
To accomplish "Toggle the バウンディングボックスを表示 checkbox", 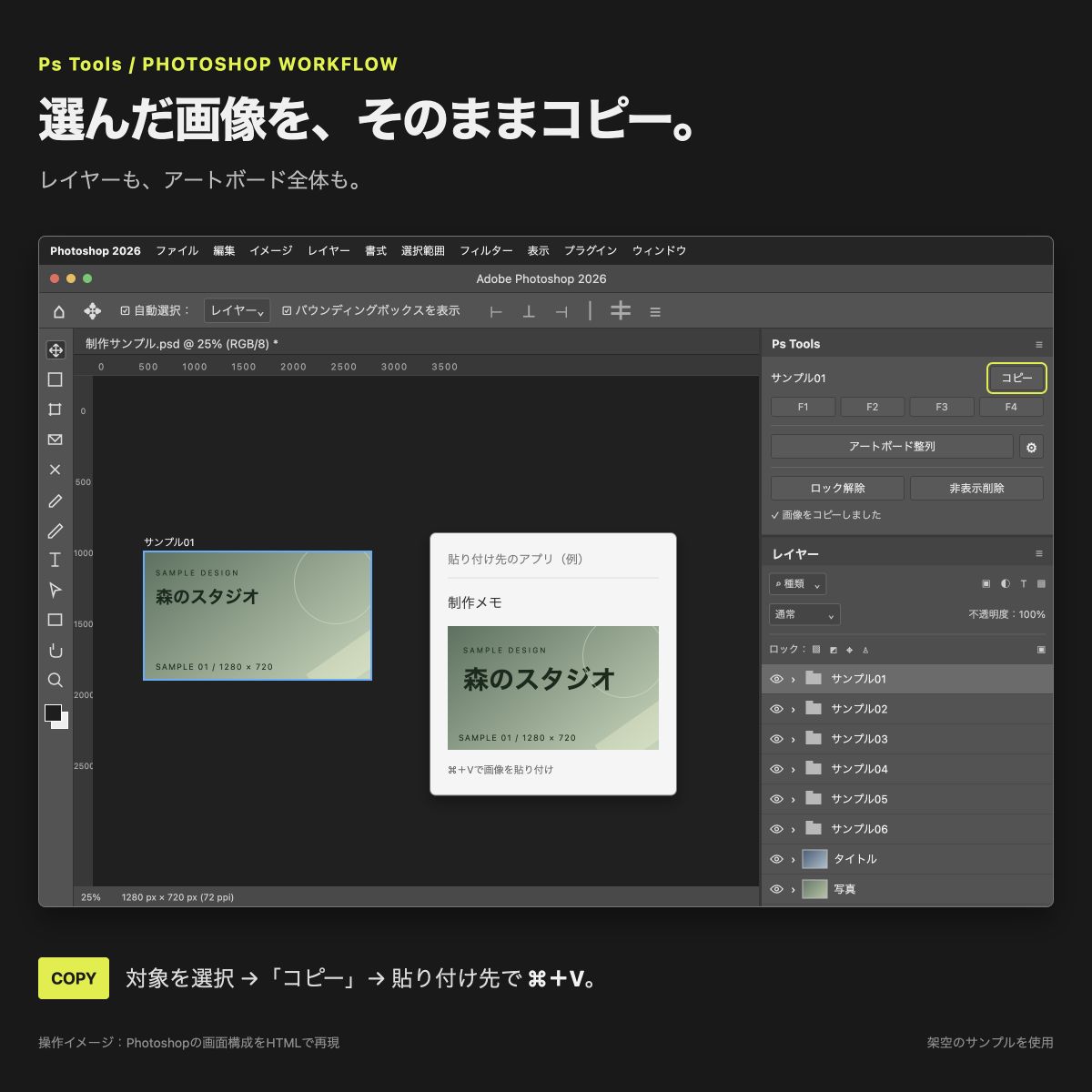I will coord(287,311).
